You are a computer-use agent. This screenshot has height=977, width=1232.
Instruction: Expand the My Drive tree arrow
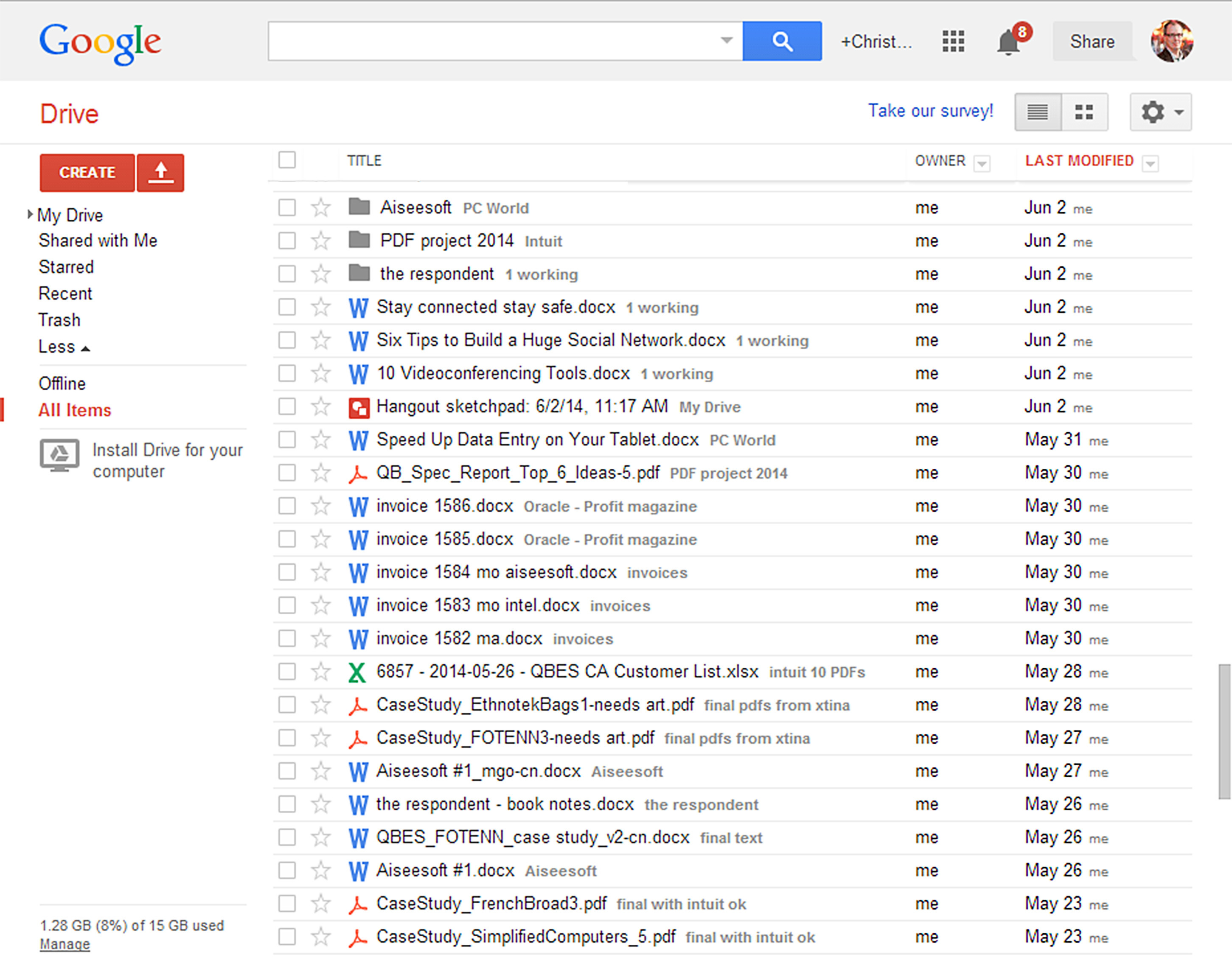click(x=30, y=214)
